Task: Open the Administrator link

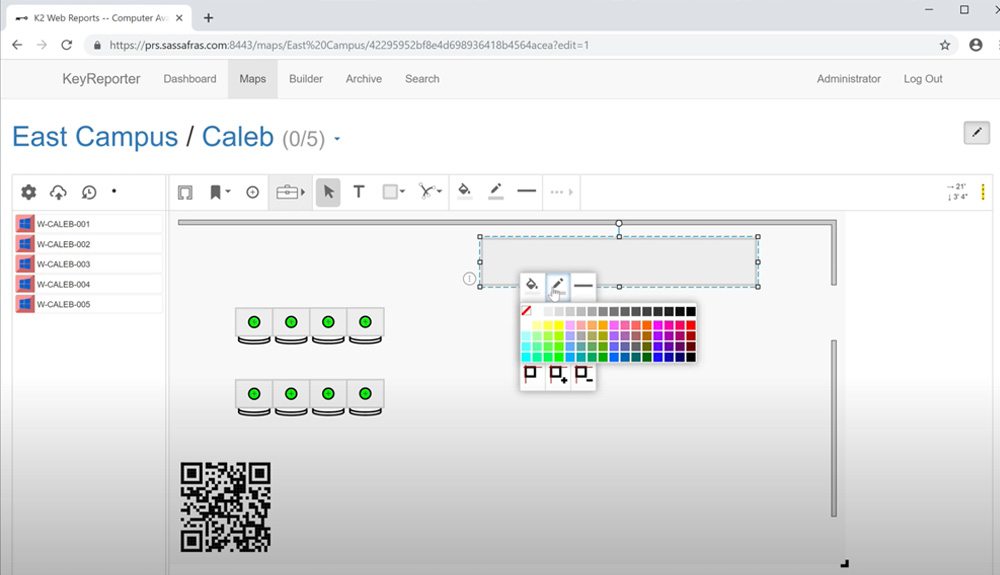Action: 849,78
